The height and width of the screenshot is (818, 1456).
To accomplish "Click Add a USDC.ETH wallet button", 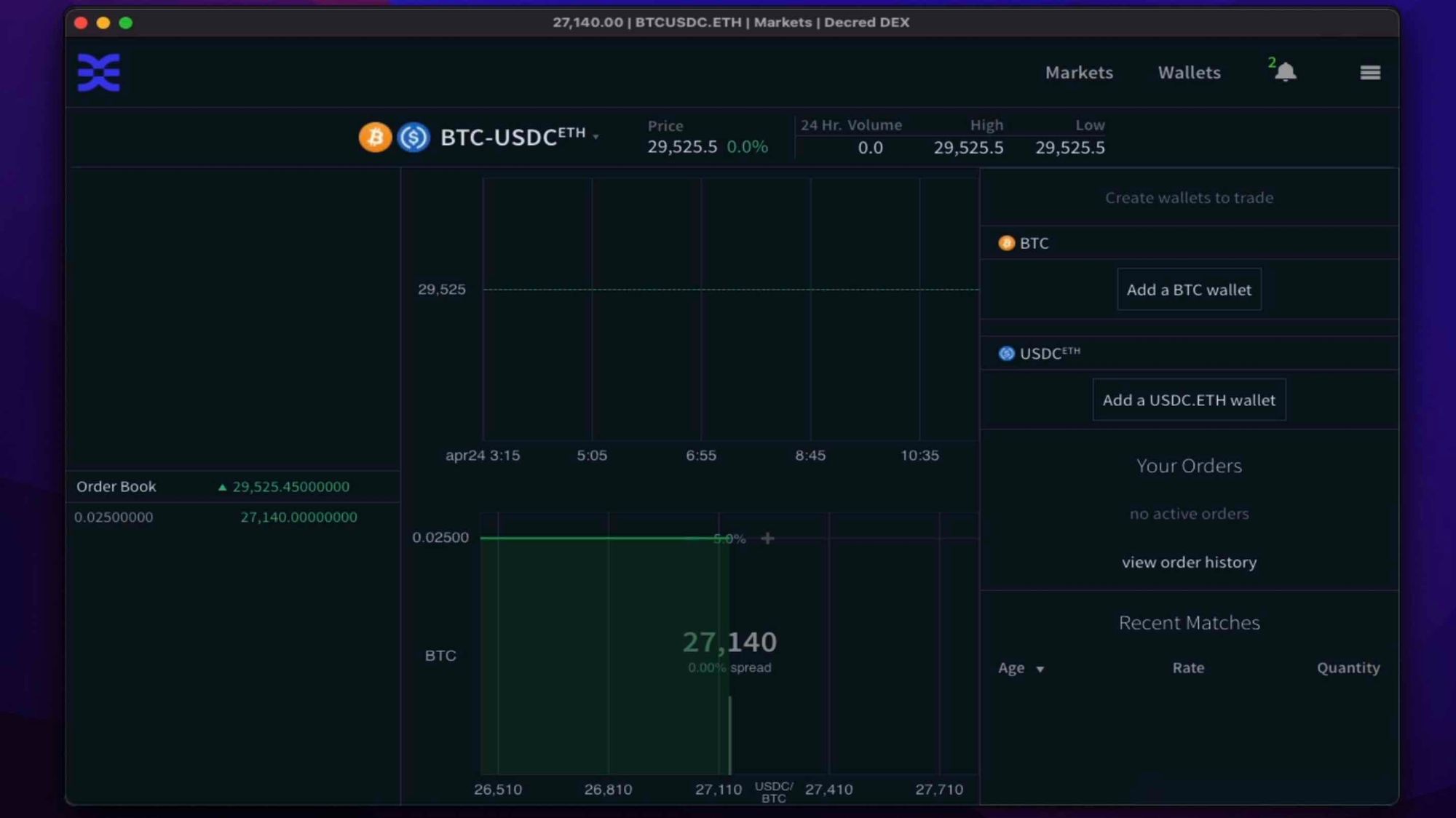I will [1189, 400].
